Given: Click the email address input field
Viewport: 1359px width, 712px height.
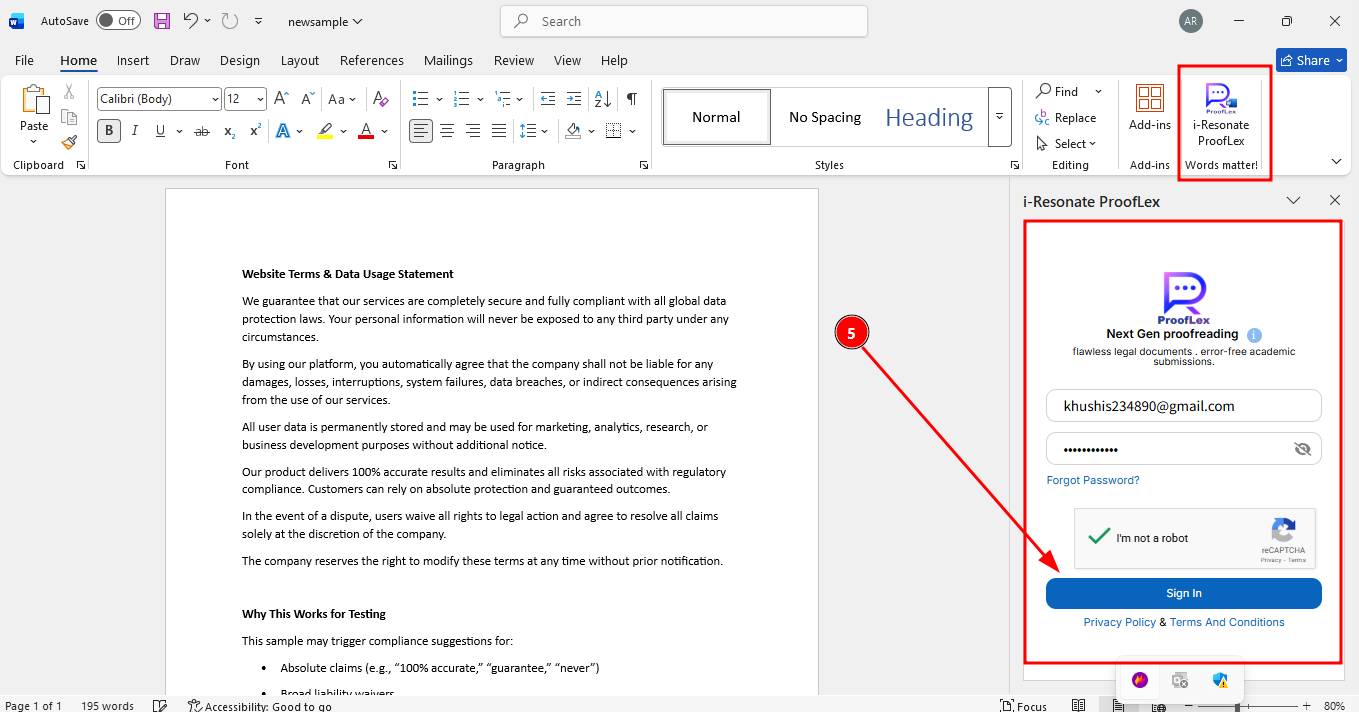Looking at the screenshot, I should coord(1183,406).
